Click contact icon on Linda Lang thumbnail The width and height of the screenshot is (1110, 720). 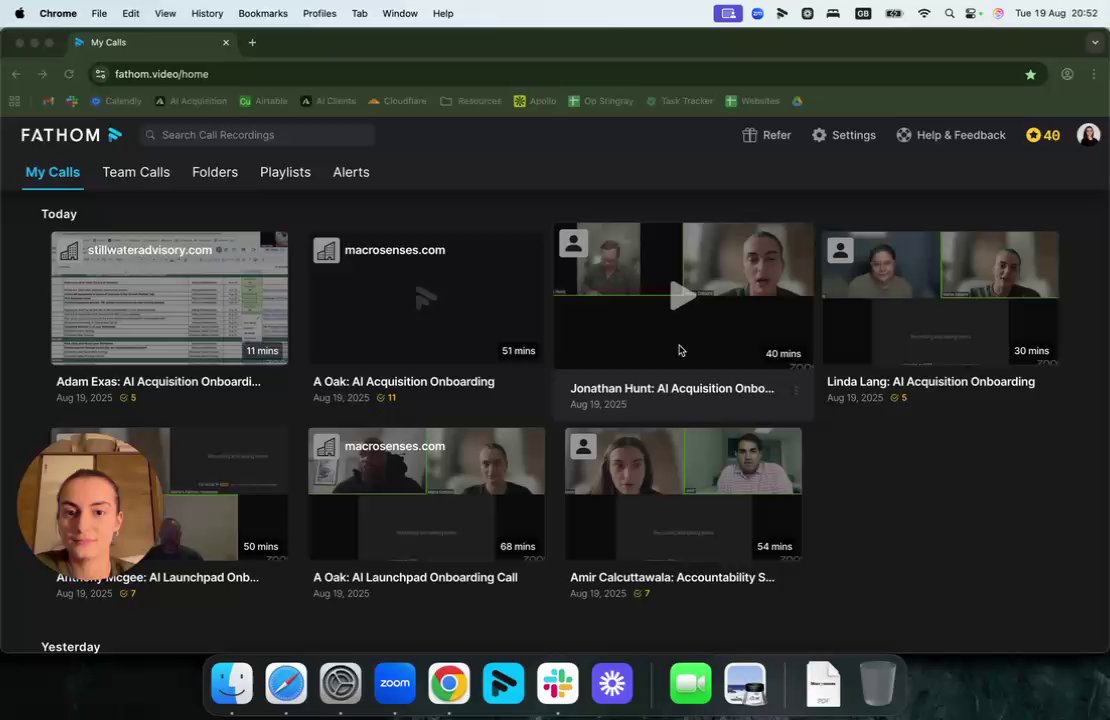pos(840,250)
